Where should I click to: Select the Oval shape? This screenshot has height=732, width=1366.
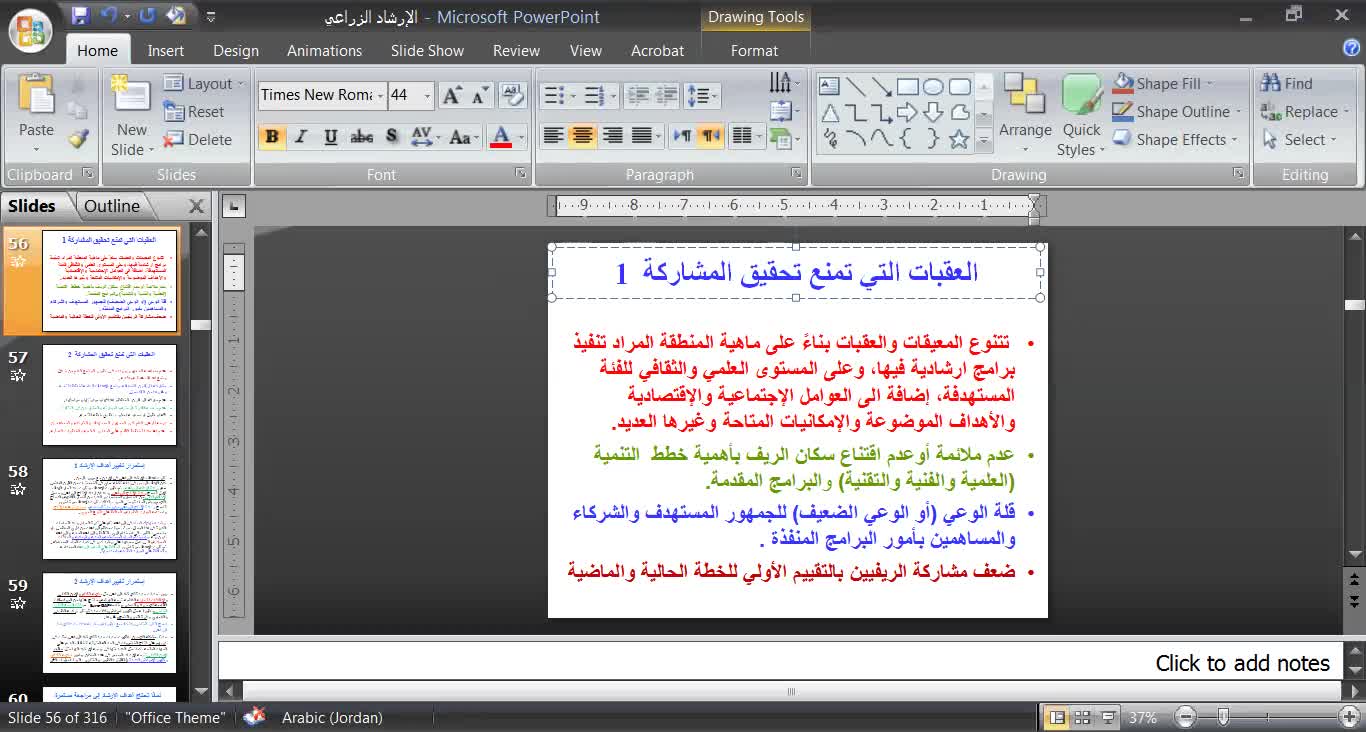pyautogui.click(x=934, y=86)
